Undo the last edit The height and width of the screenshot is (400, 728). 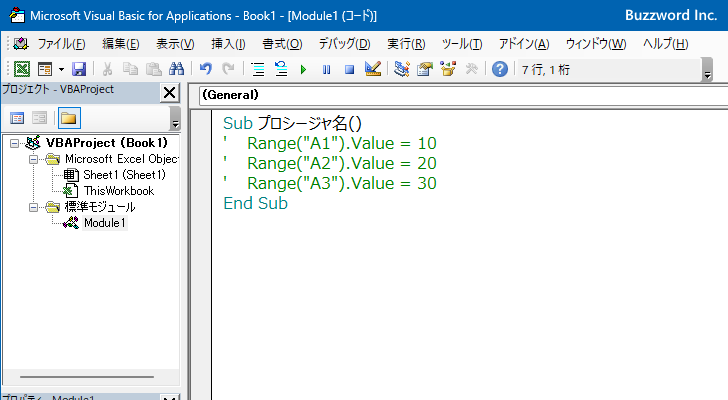(206, 69)
